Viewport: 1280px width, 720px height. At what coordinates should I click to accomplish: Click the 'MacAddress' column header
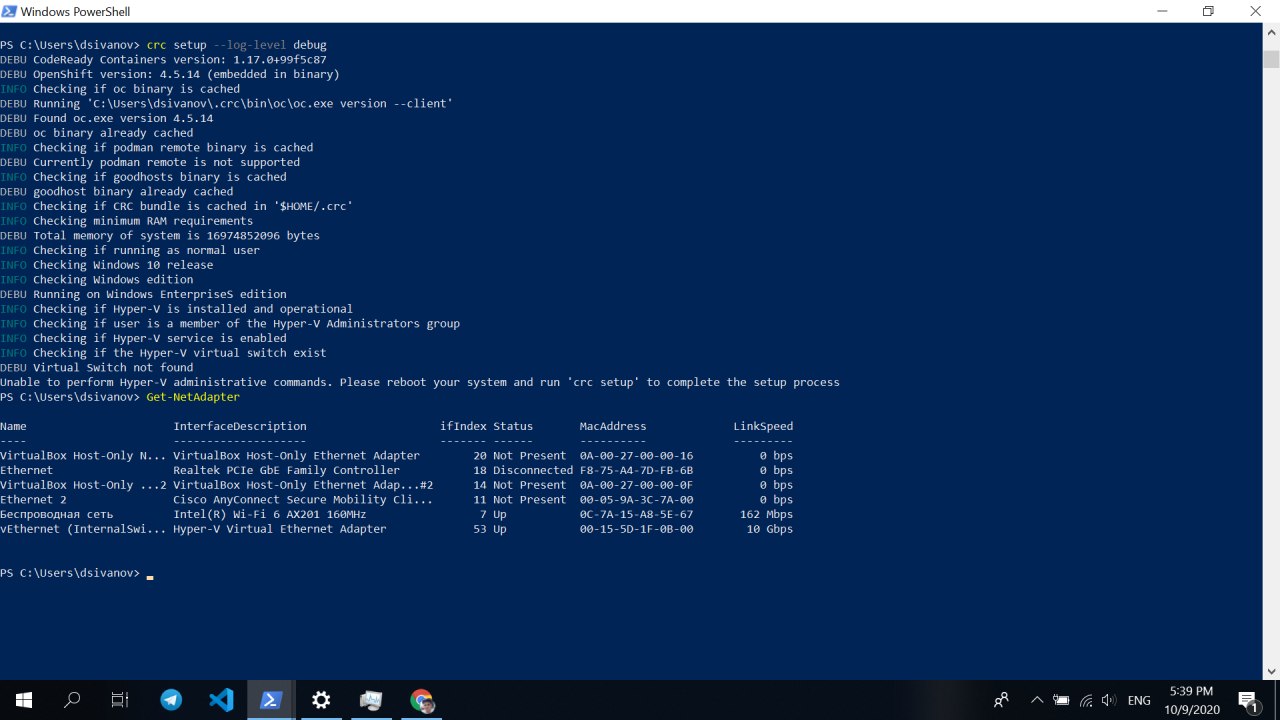click(x=613, y=426)
